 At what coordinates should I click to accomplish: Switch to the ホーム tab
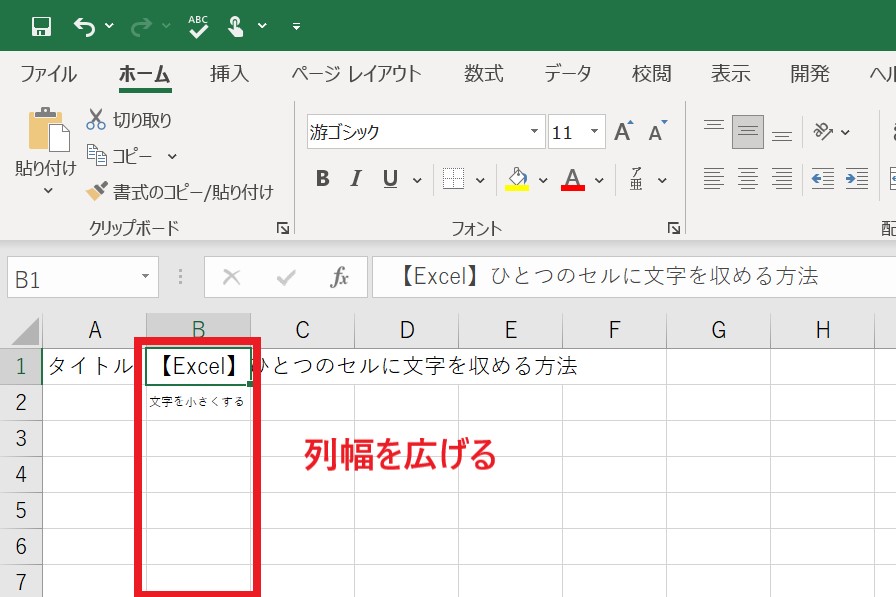[145, 74]
